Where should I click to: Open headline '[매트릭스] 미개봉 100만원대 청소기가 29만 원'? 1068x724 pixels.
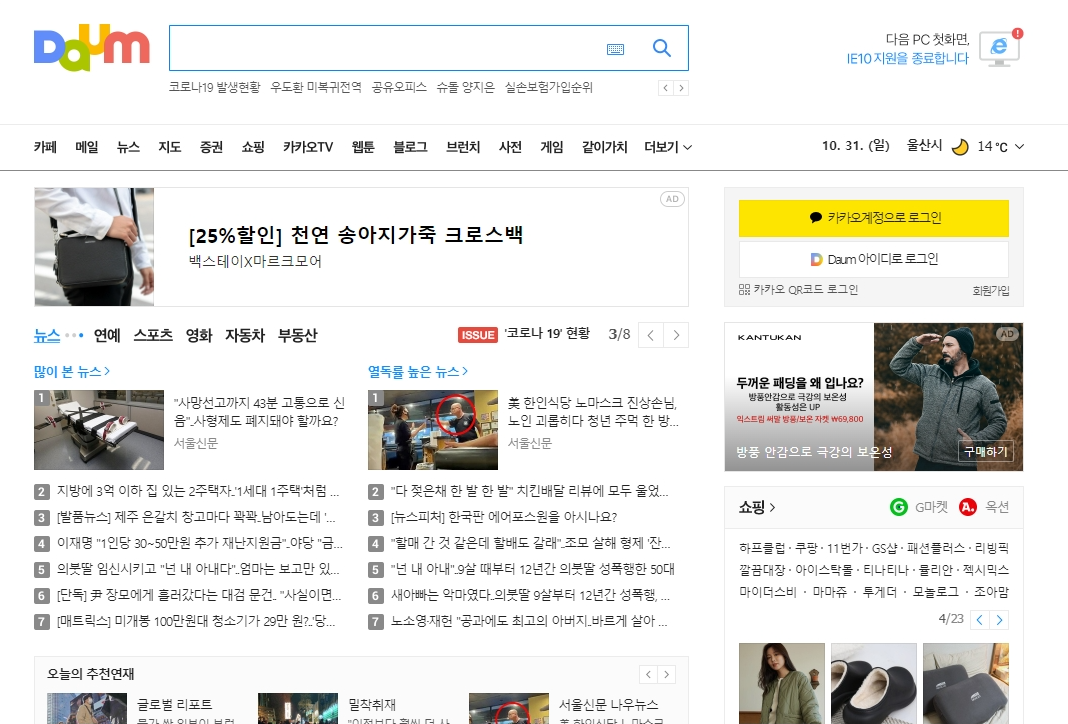coord(196,621)
